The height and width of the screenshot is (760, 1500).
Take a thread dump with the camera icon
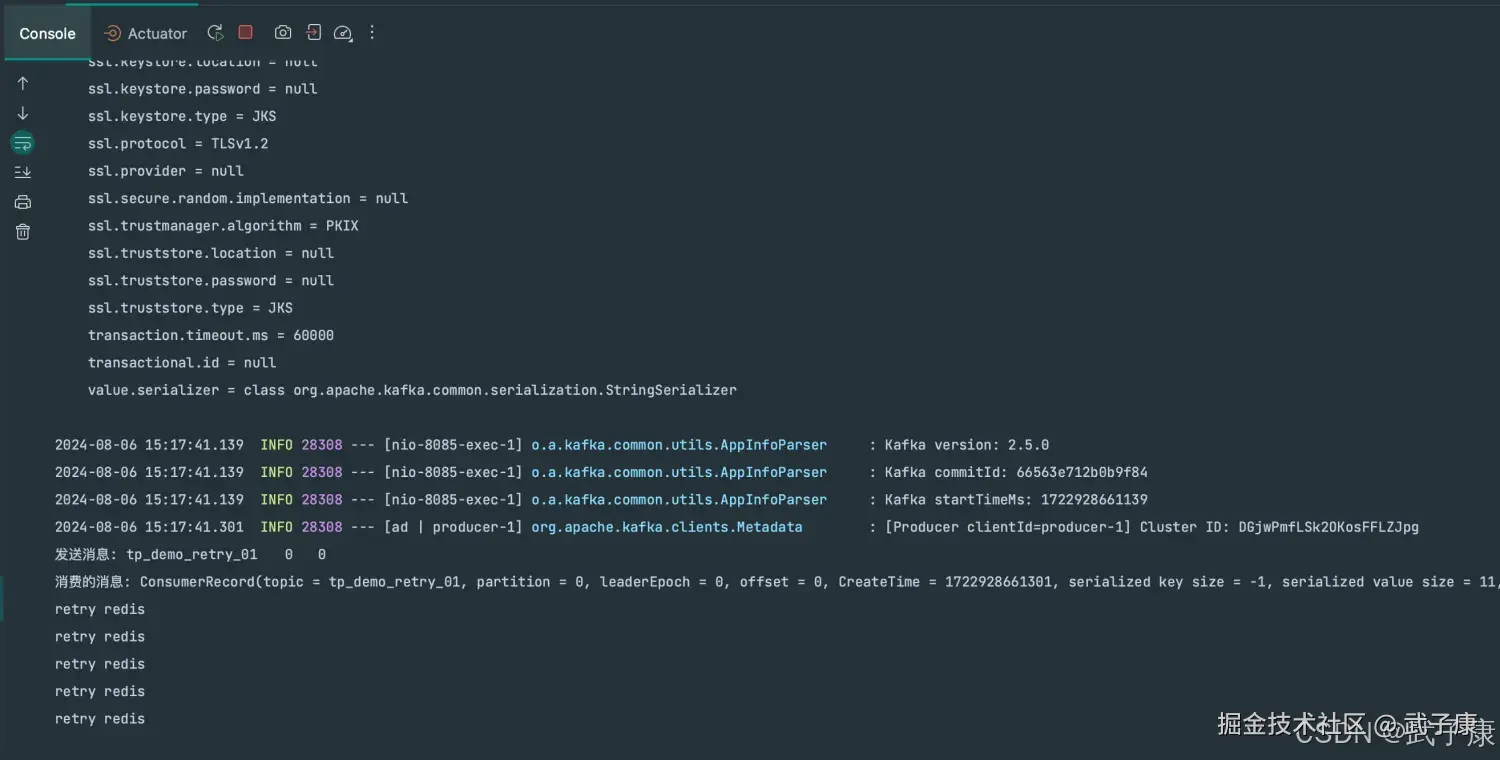pos(283,33)
